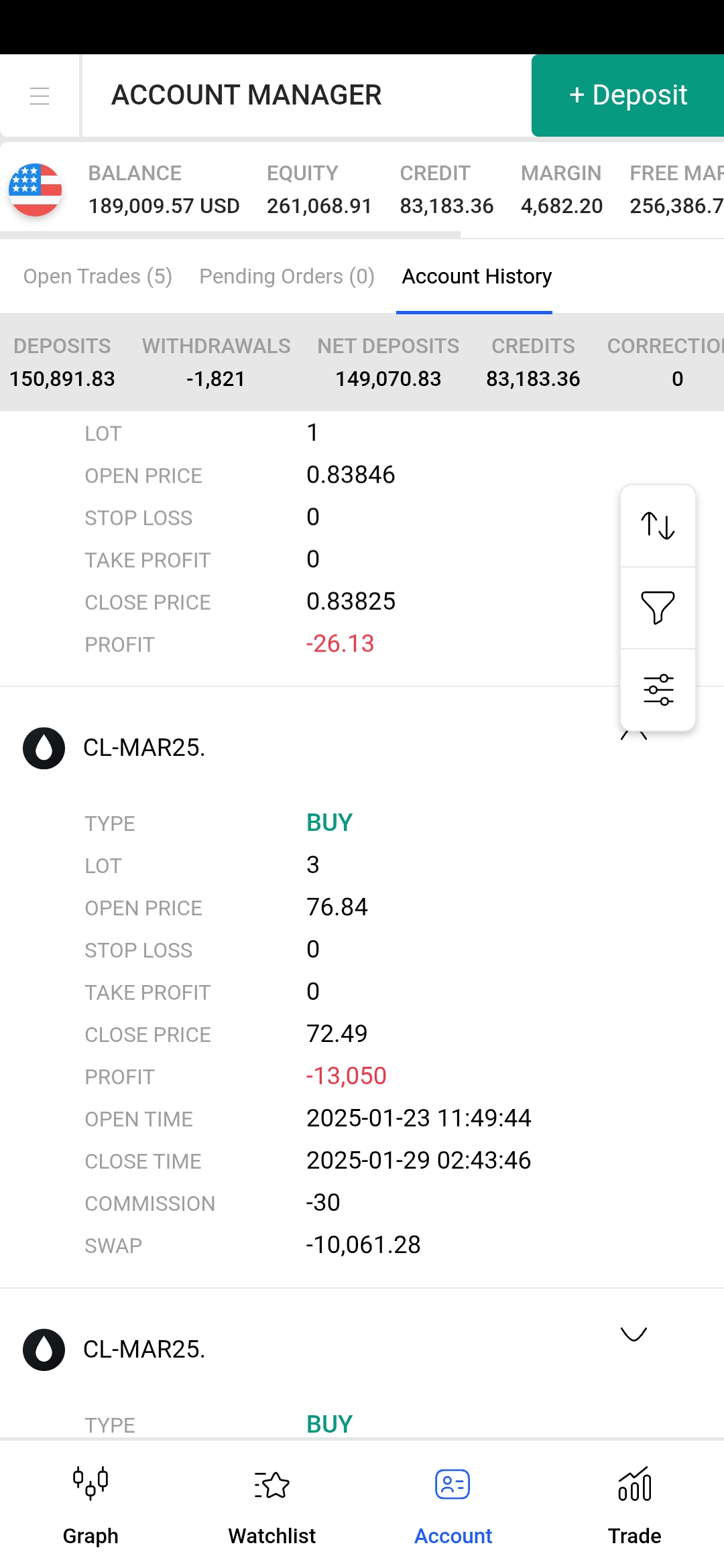Tap the Trade chart icon
This screenshot has height=1568, width=724.
(x=634, y=1484)
